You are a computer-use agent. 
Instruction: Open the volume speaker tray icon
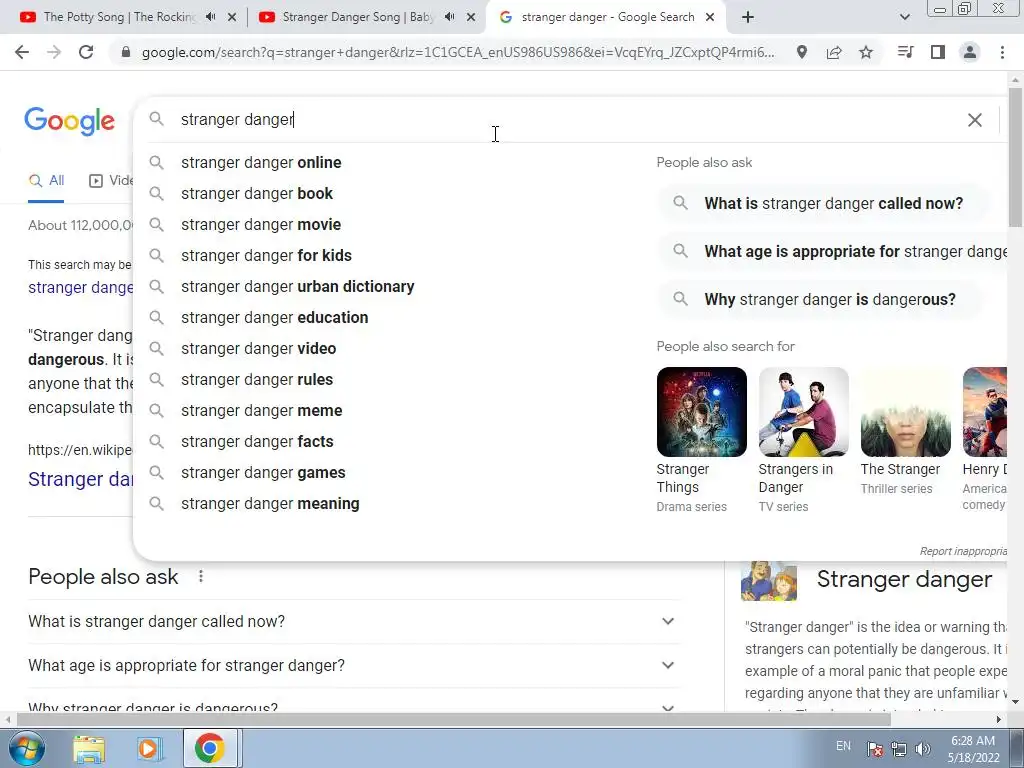923,749
